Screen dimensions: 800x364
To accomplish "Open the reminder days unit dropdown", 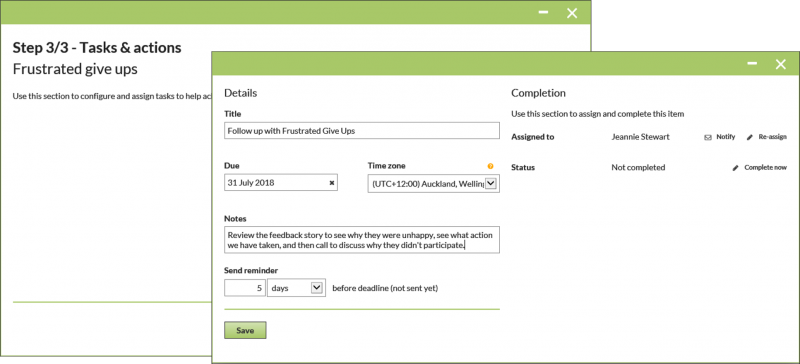I will (x=296, y=288).
